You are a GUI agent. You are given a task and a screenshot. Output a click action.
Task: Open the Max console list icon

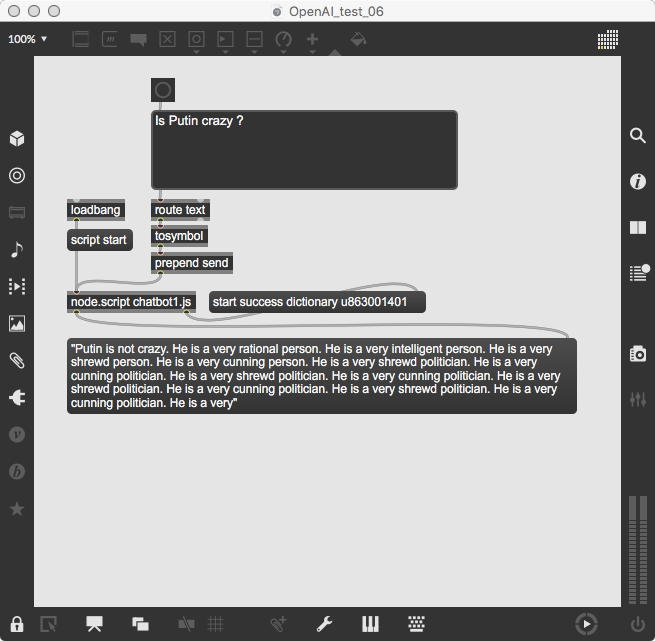click(639, 273)
